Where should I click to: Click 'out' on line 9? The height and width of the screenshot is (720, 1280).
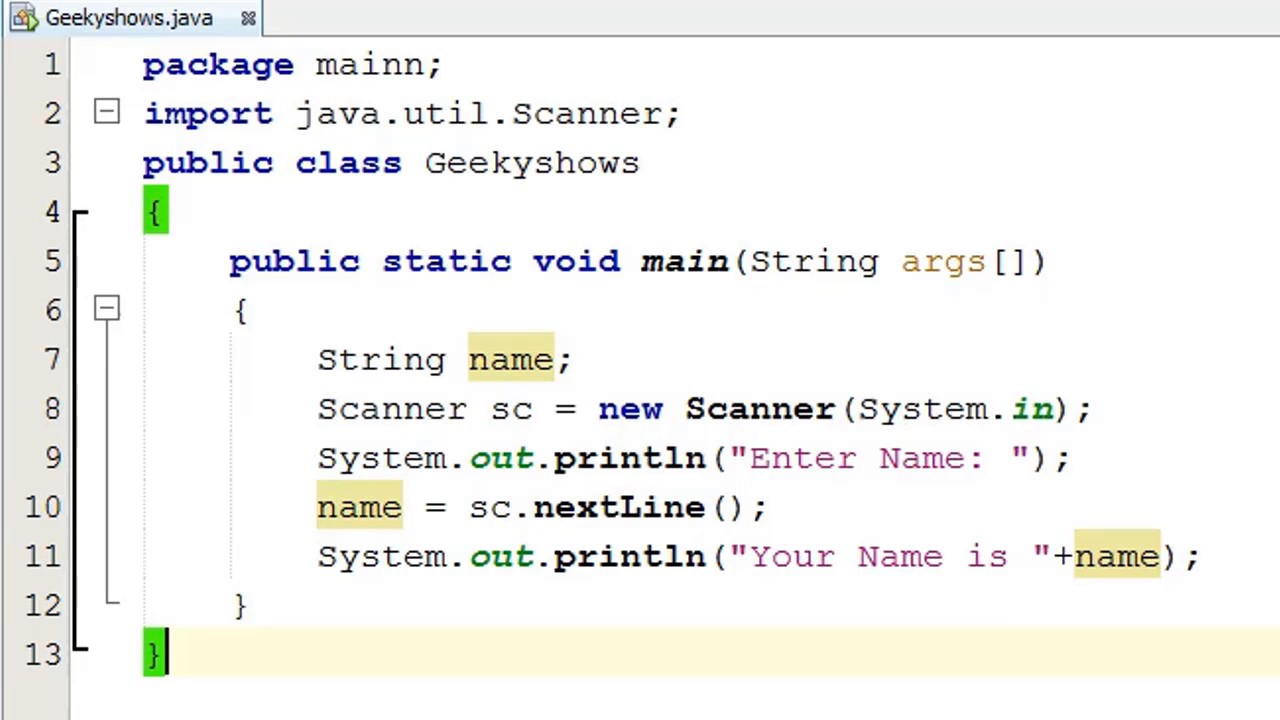(x=502, y=459)
